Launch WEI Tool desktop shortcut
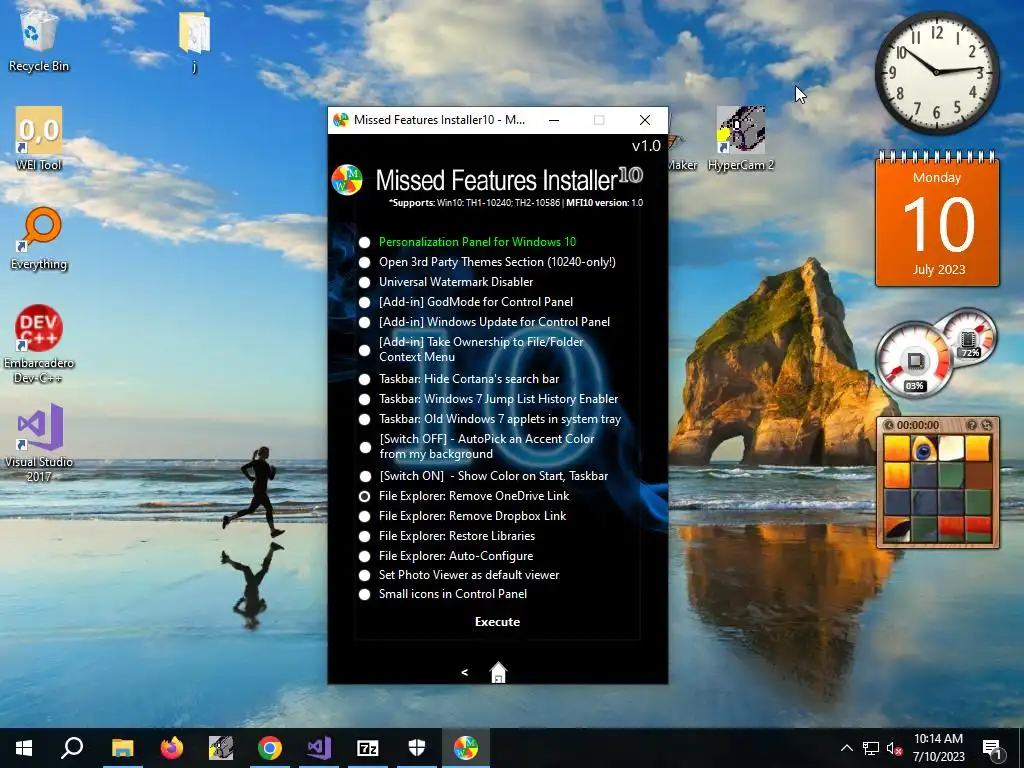The image size is (1024, 768). pos(39,139)
